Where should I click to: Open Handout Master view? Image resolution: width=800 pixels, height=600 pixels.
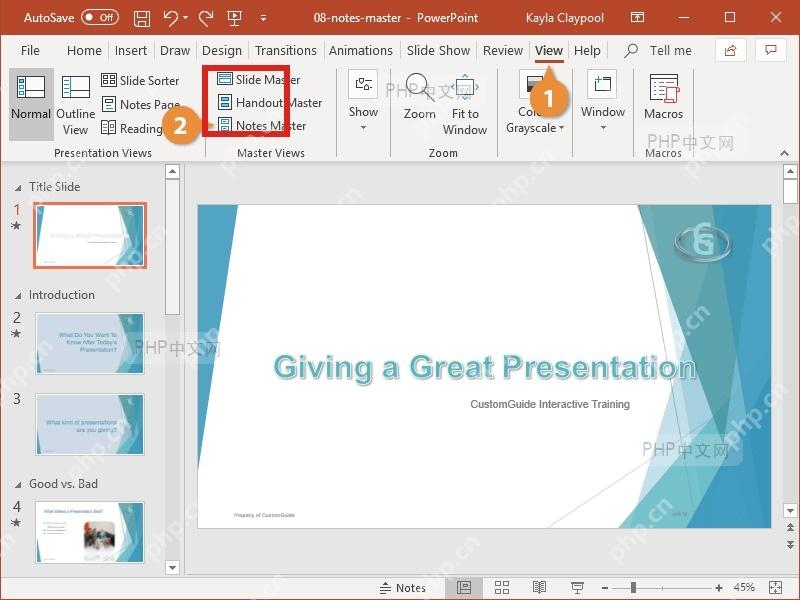[269, 103]
